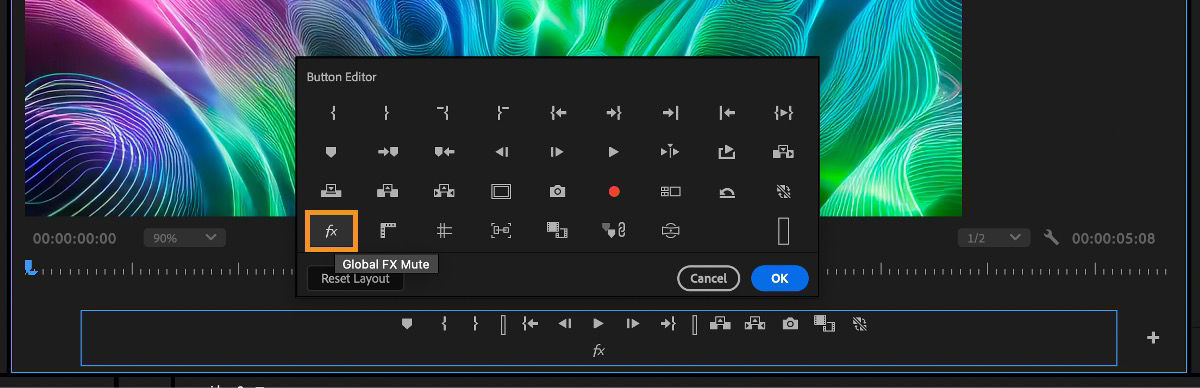Toggle the Global FX Mute button in editor
The height and width of the screenshot is (388, 1200).
click(332, 231)
